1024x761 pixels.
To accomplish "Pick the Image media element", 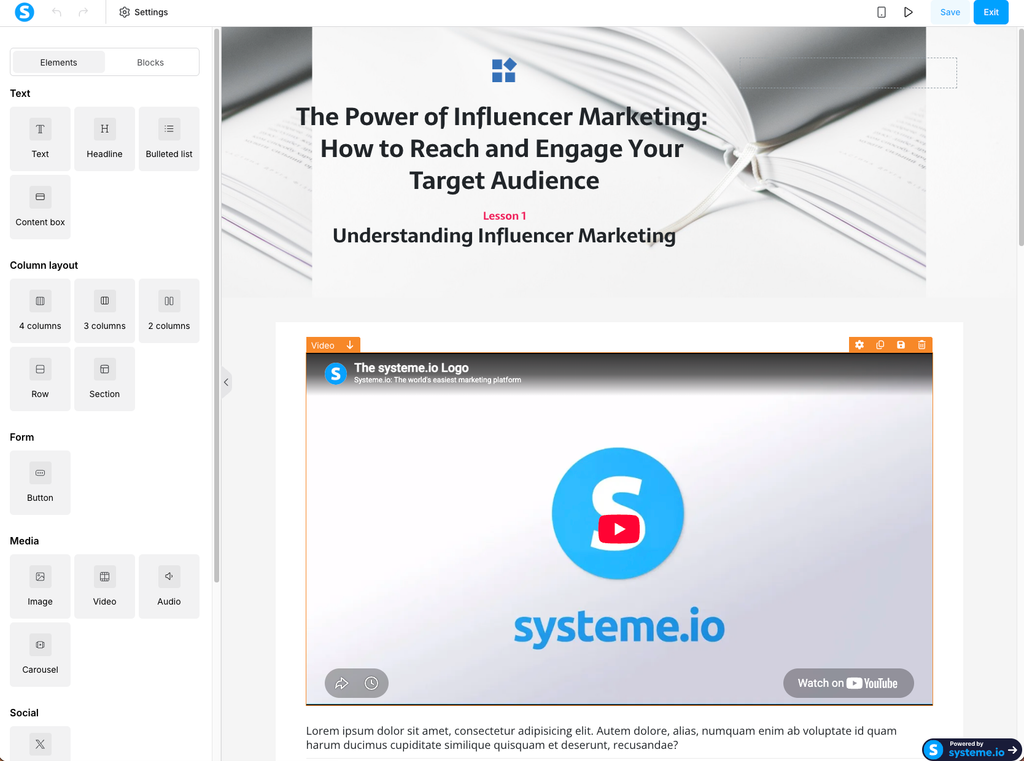I will [40, 587].
